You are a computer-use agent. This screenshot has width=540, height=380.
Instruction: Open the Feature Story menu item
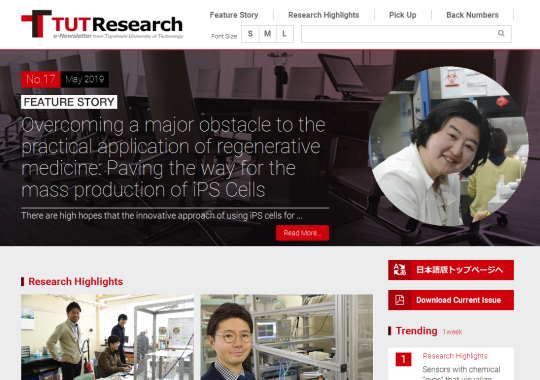click(x=234, y=15)
